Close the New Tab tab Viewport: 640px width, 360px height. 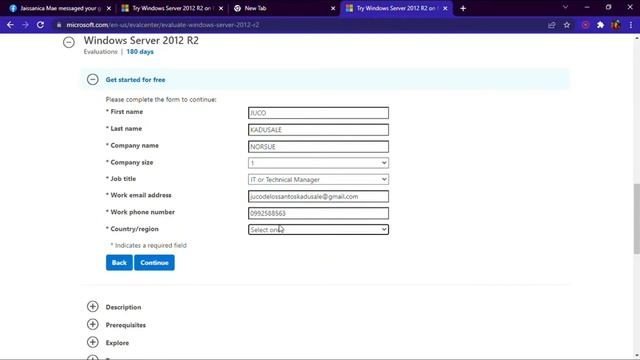click(333, 8)
